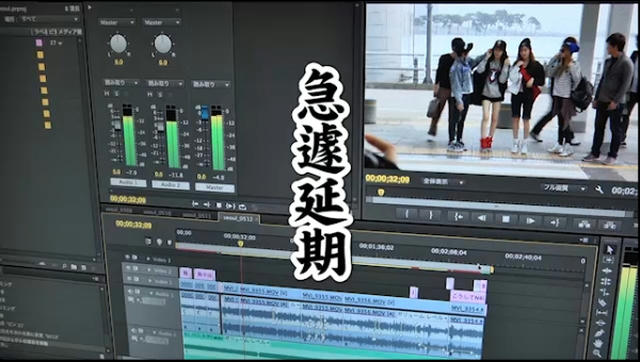Viewport: 640px width, 362px height.
Task: Toggle Video 3 track eye visibility
Action: coord(128,257)
